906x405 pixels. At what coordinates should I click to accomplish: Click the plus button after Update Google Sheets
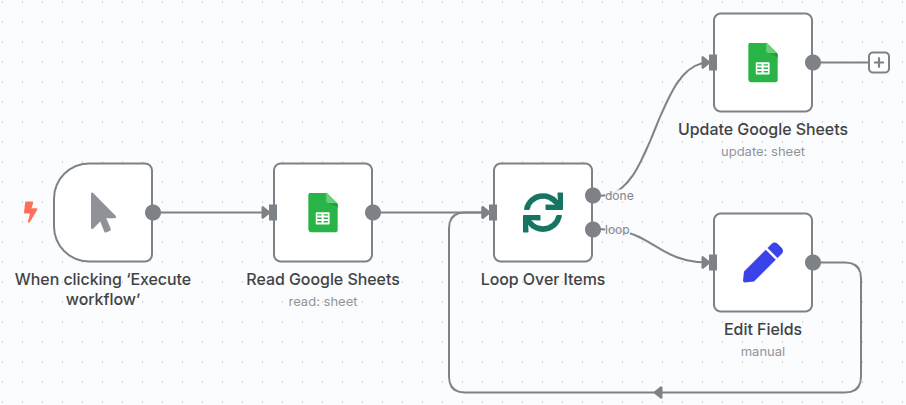tap(878, 62)
